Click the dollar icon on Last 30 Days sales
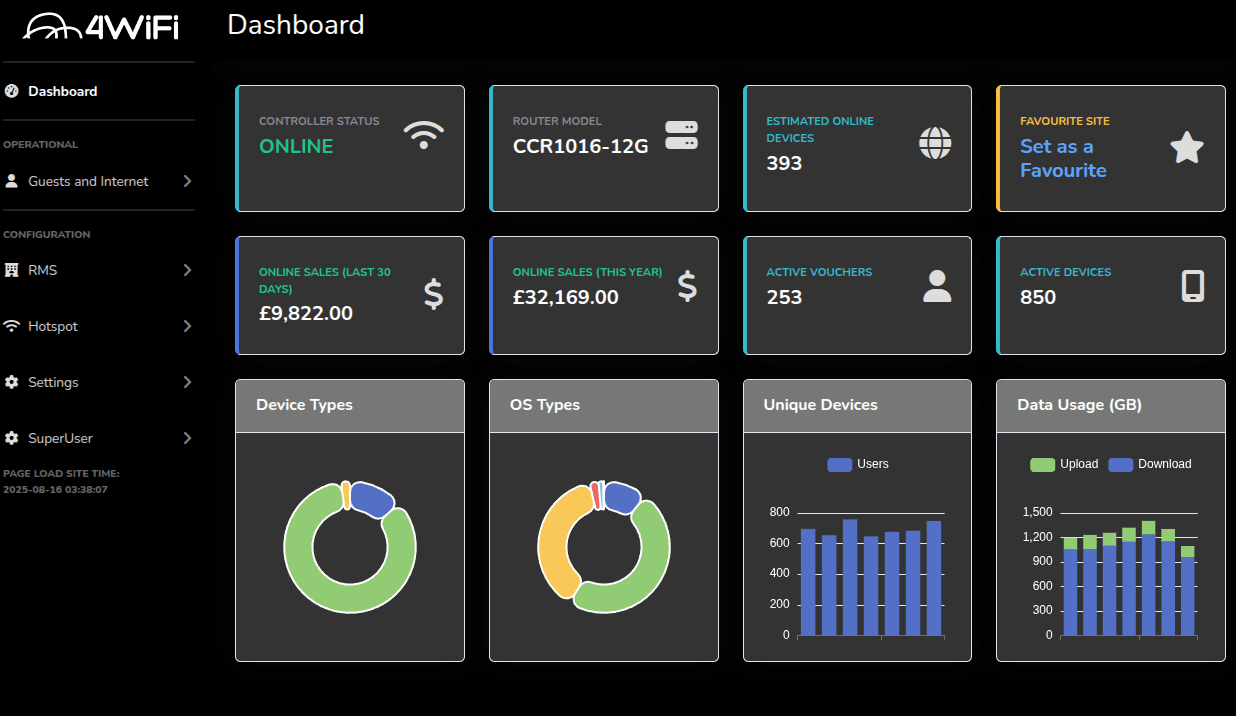The image size is (1236, 716). [433, 294]
